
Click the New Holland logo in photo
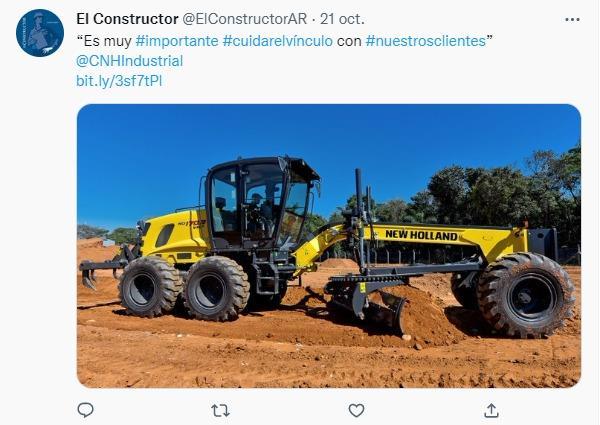click(x=421, y=235)
